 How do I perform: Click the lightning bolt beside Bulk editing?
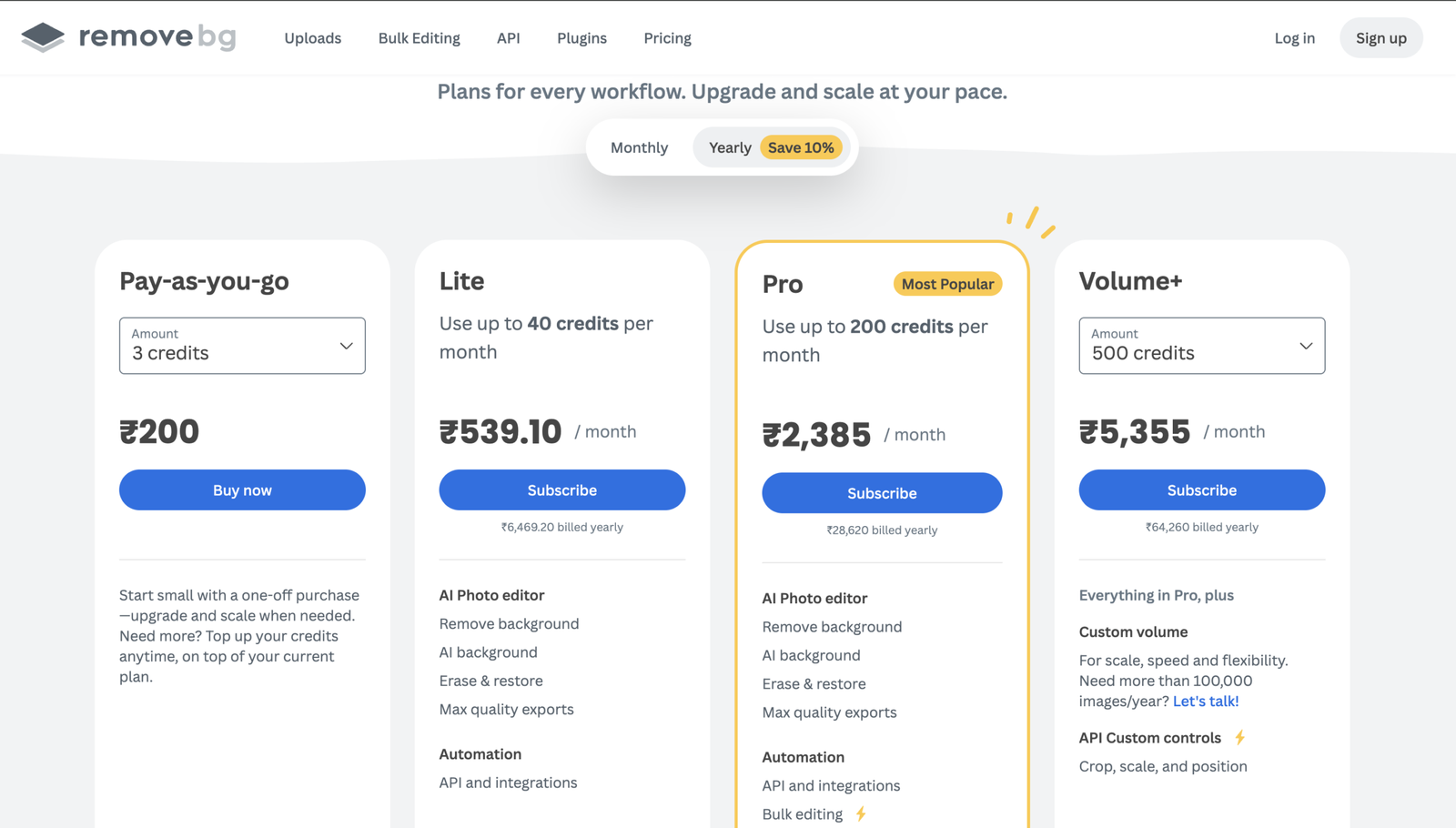861,813
